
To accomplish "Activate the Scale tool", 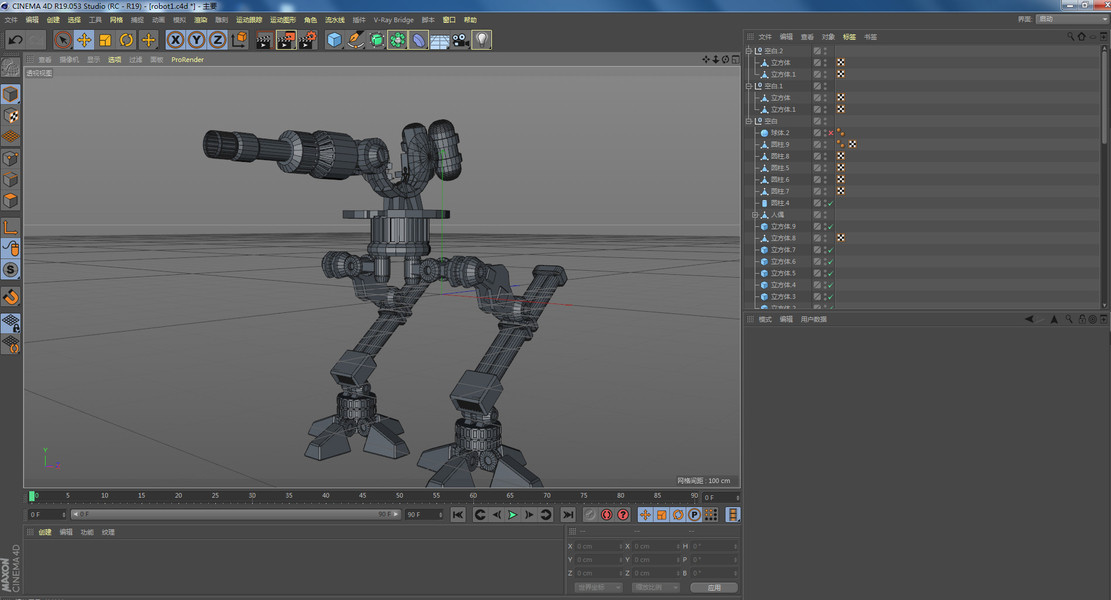I will click(105, 40).
